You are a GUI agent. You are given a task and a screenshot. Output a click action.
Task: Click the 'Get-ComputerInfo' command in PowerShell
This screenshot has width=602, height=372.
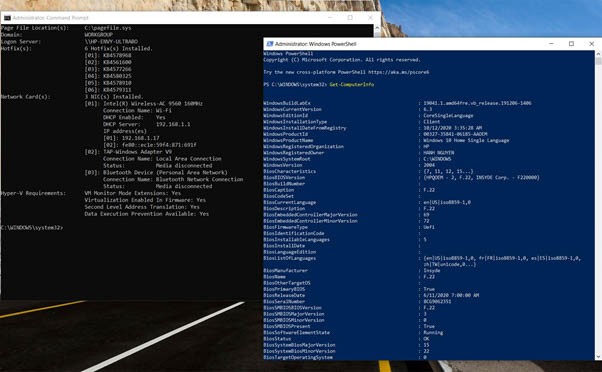[352, 84]
